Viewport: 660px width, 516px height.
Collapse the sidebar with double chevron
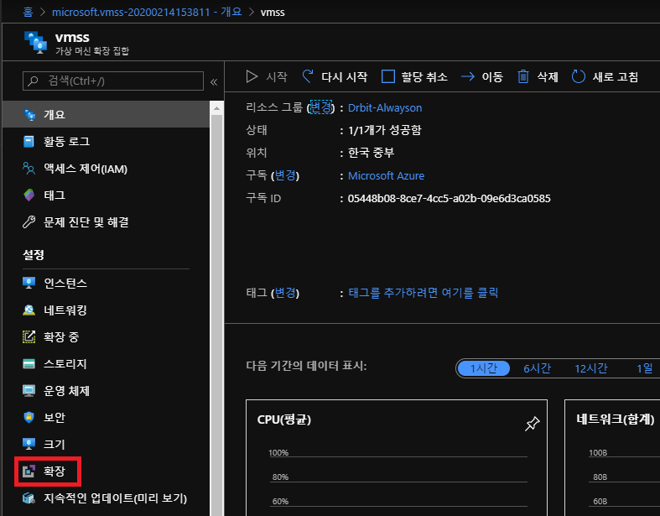click(214, 82)
